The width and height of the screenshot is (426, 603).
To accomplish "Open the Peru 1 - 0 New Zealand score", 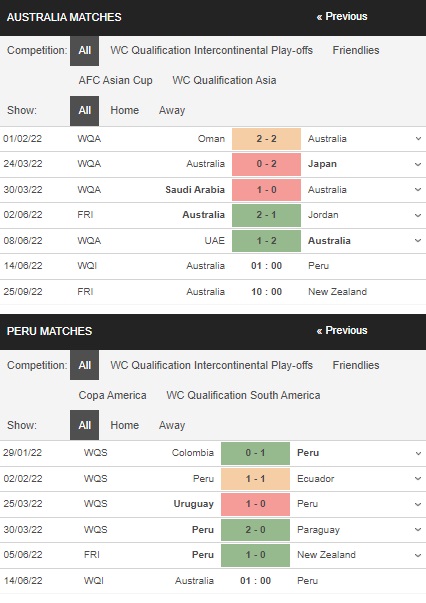I will tap(255, 555).
